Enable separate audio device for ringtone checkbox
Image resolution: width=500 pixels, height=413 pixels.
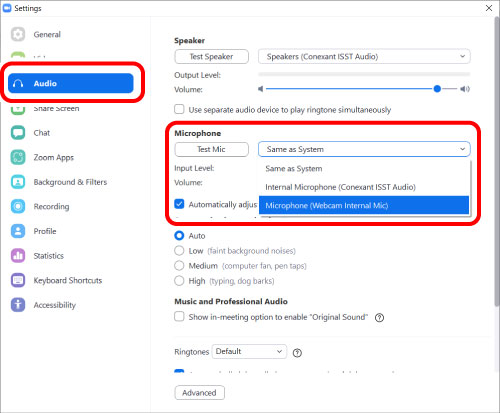click(179, 109)
